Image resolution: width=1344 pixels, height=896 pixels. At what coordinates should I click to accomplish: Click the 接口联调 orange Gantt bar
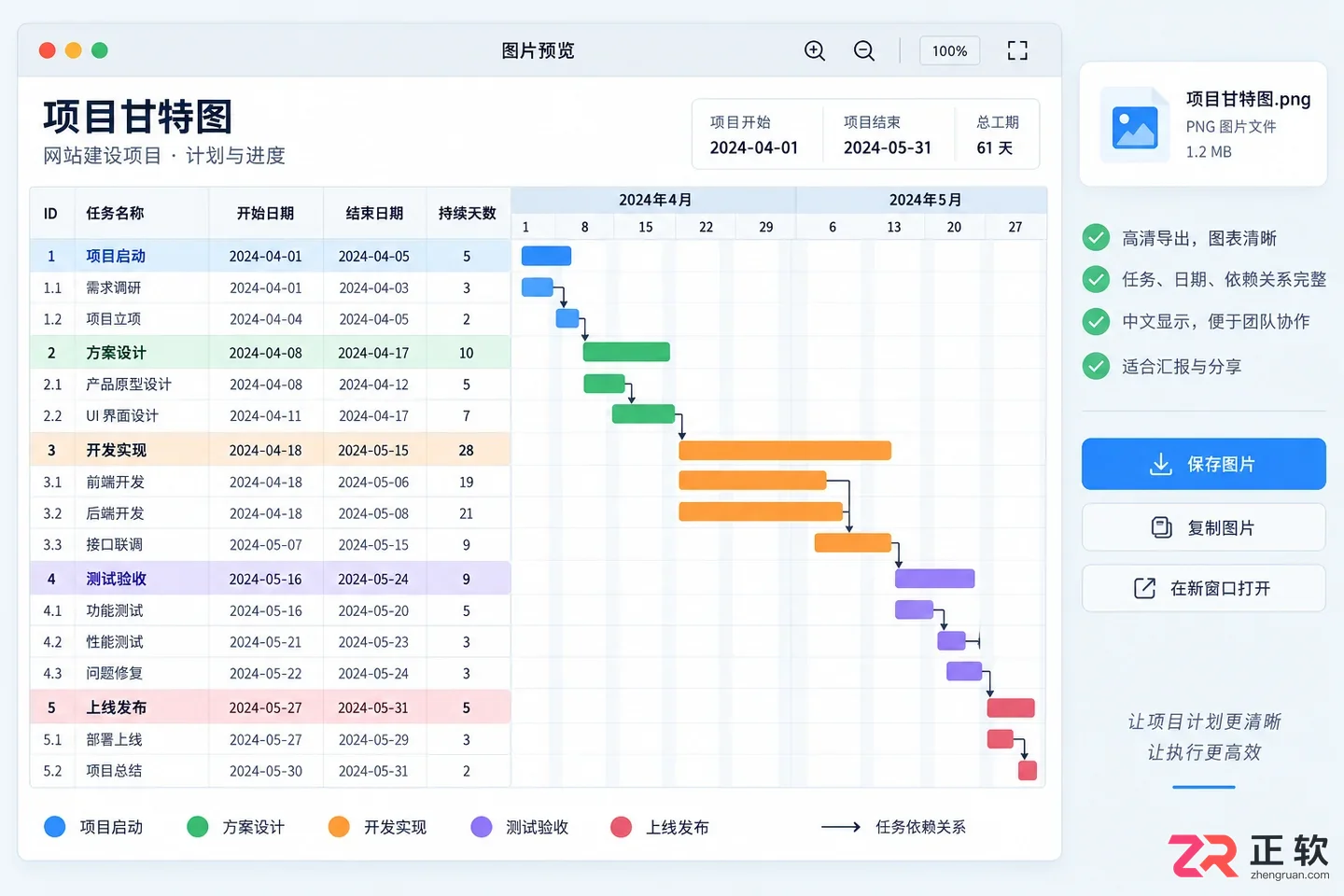point(853,542)
